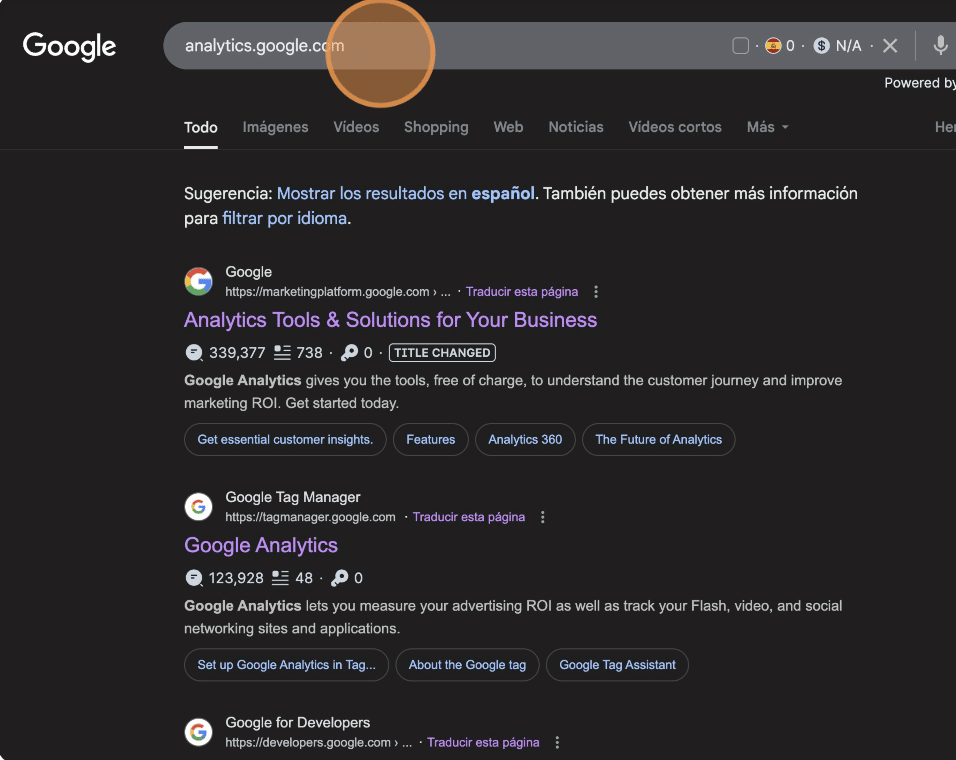Open three-dot menu for marketingplatform.google.com result

point(596,292)
